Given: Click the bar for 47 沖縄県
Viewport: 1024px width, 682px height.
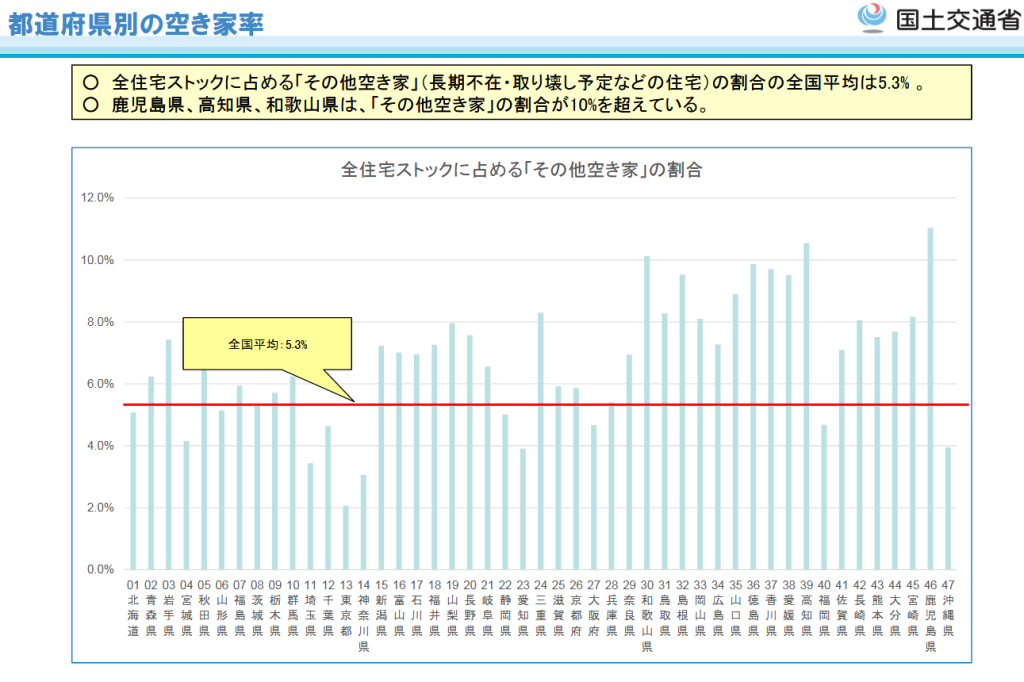Looking at the screenshot, I should coord(948,508).
